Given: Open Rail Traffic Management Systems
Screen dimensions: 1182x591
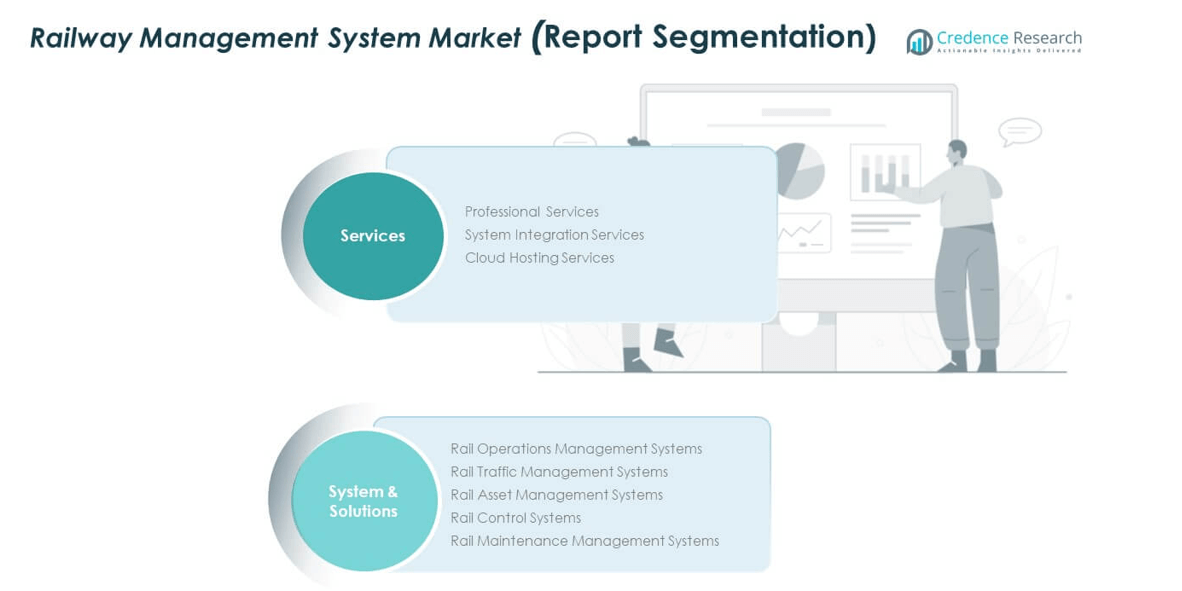Looking at the screenshot, I should pyautogui.click(x=559, y=472).
